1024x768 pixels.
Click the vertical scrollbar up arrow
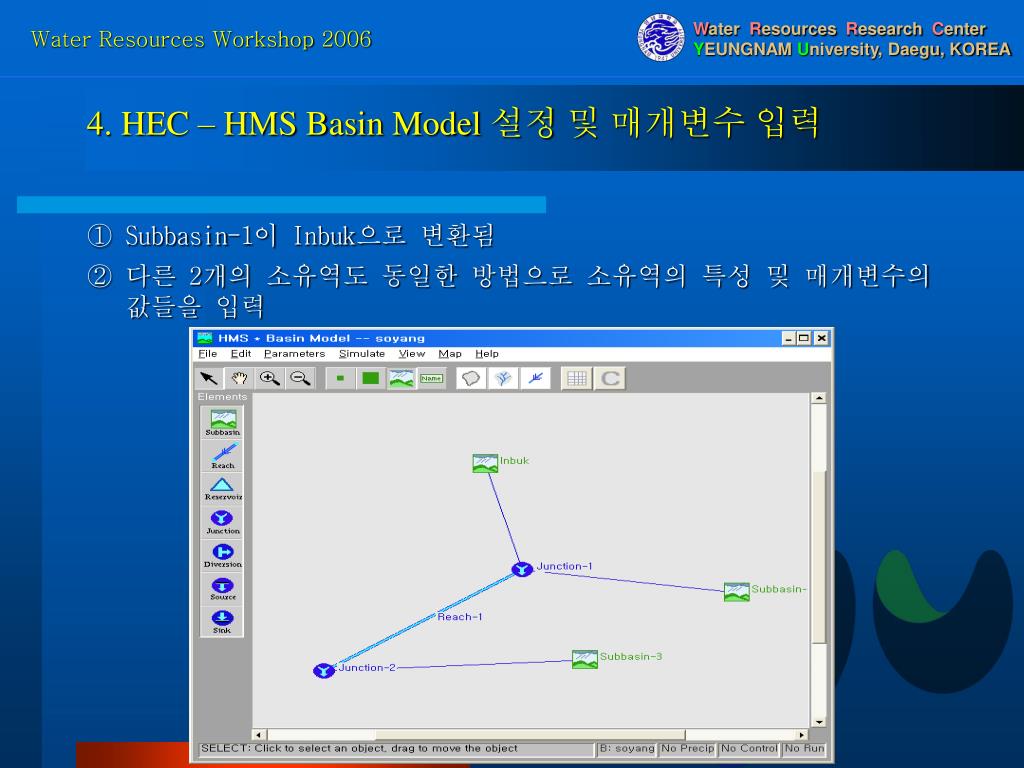[819, 398]
